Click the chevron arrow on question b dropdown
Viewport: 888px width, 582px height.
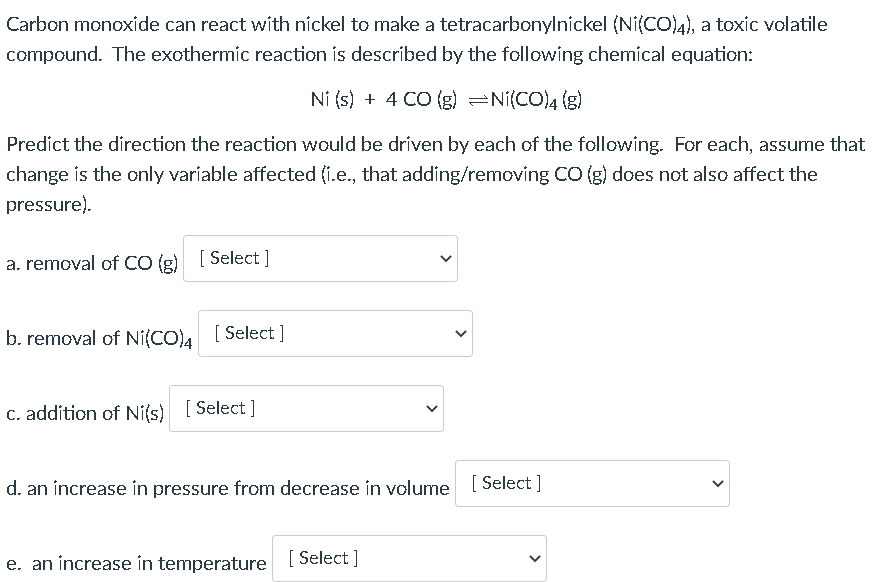(459, 333)
